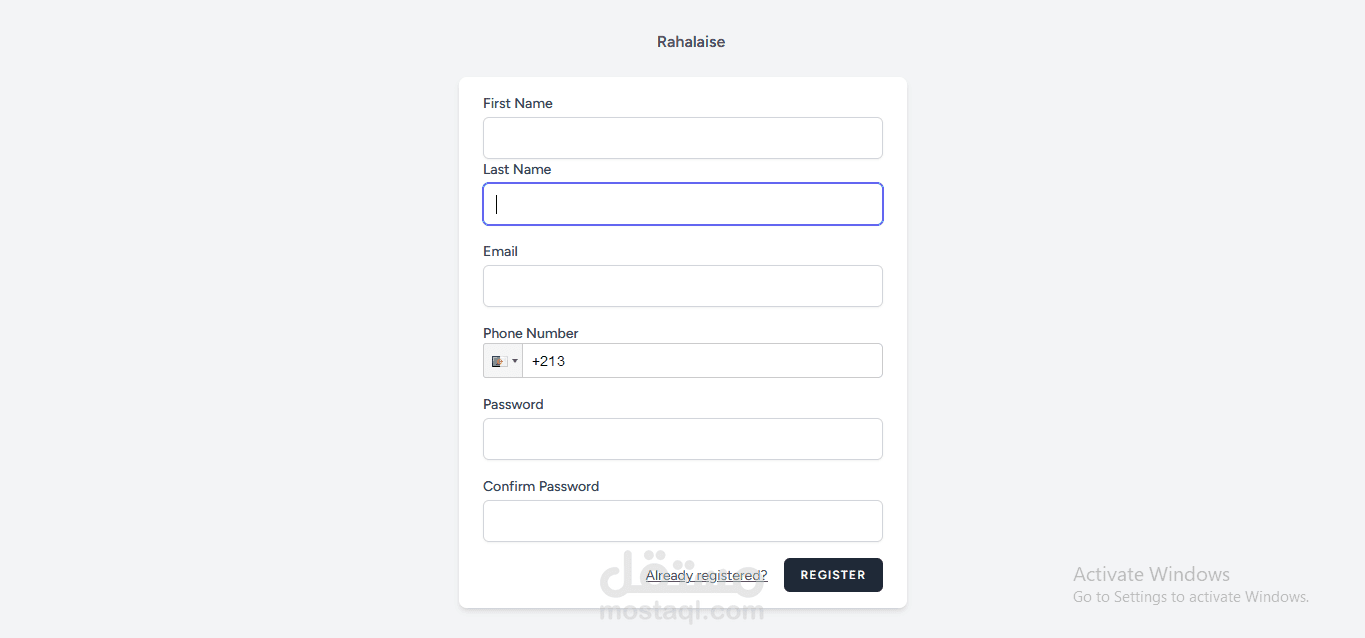Click the 'Password' field label

(x=513, y=404)
